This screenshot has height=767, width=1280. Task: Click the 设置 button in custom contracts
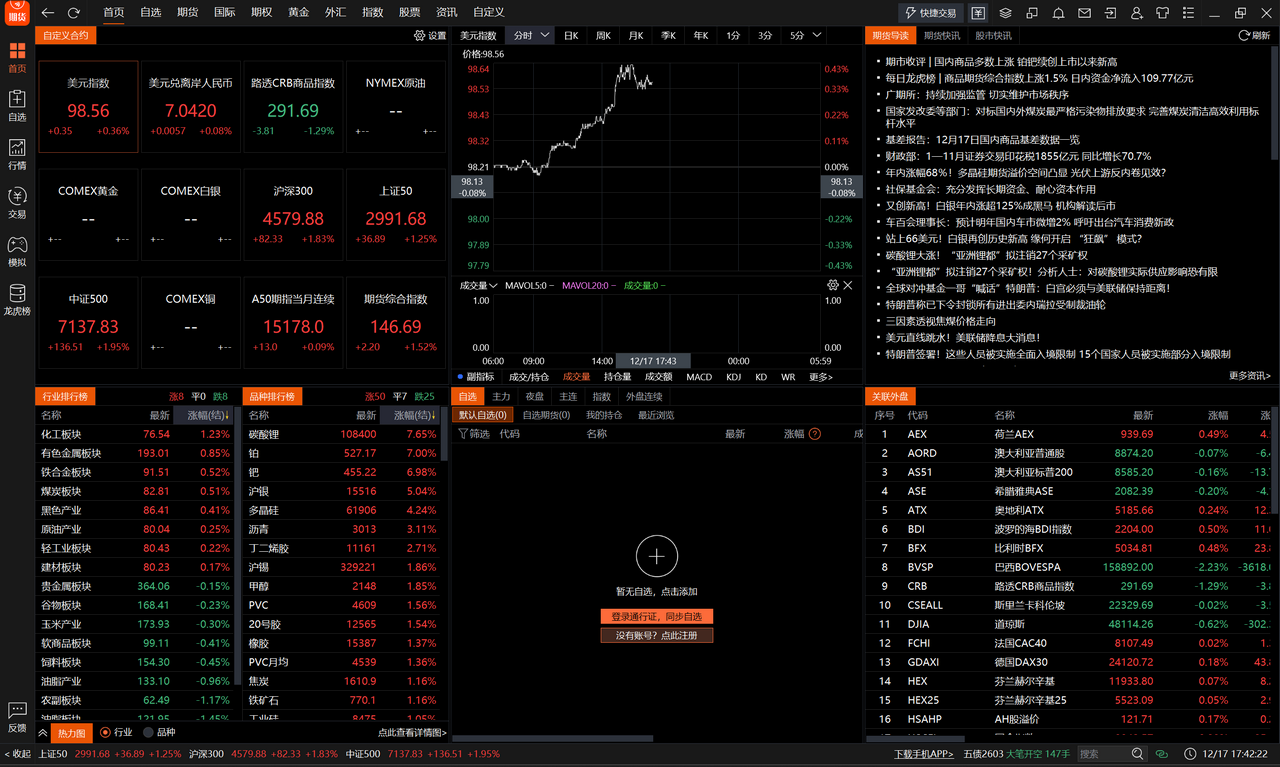point(430,35)
